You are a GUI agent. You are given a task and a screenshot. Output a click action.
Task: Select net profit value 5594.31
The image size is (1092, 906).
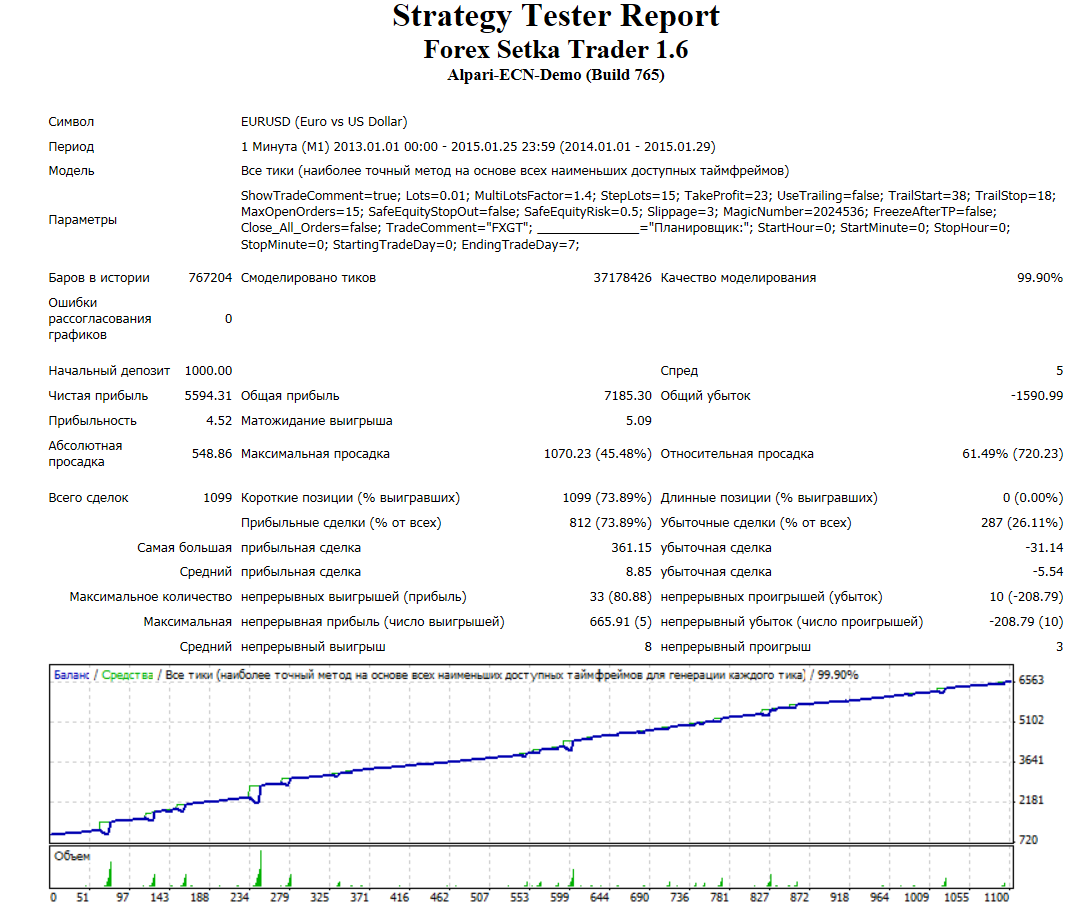(x=208, y=396)
